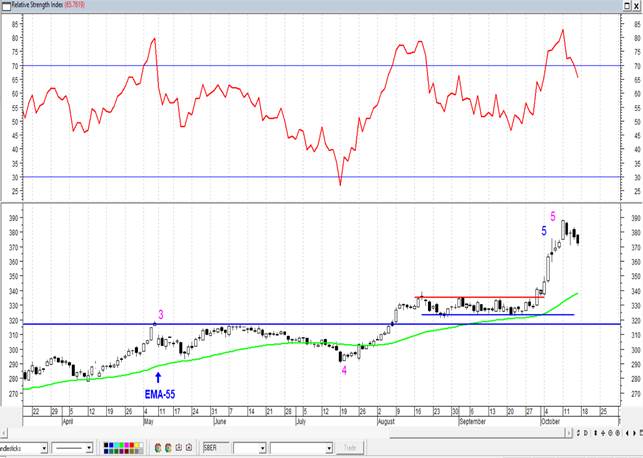Click the May label on the date axis
Image resolution: width=643 pixels, height=458 pixels.
[148, 422]
